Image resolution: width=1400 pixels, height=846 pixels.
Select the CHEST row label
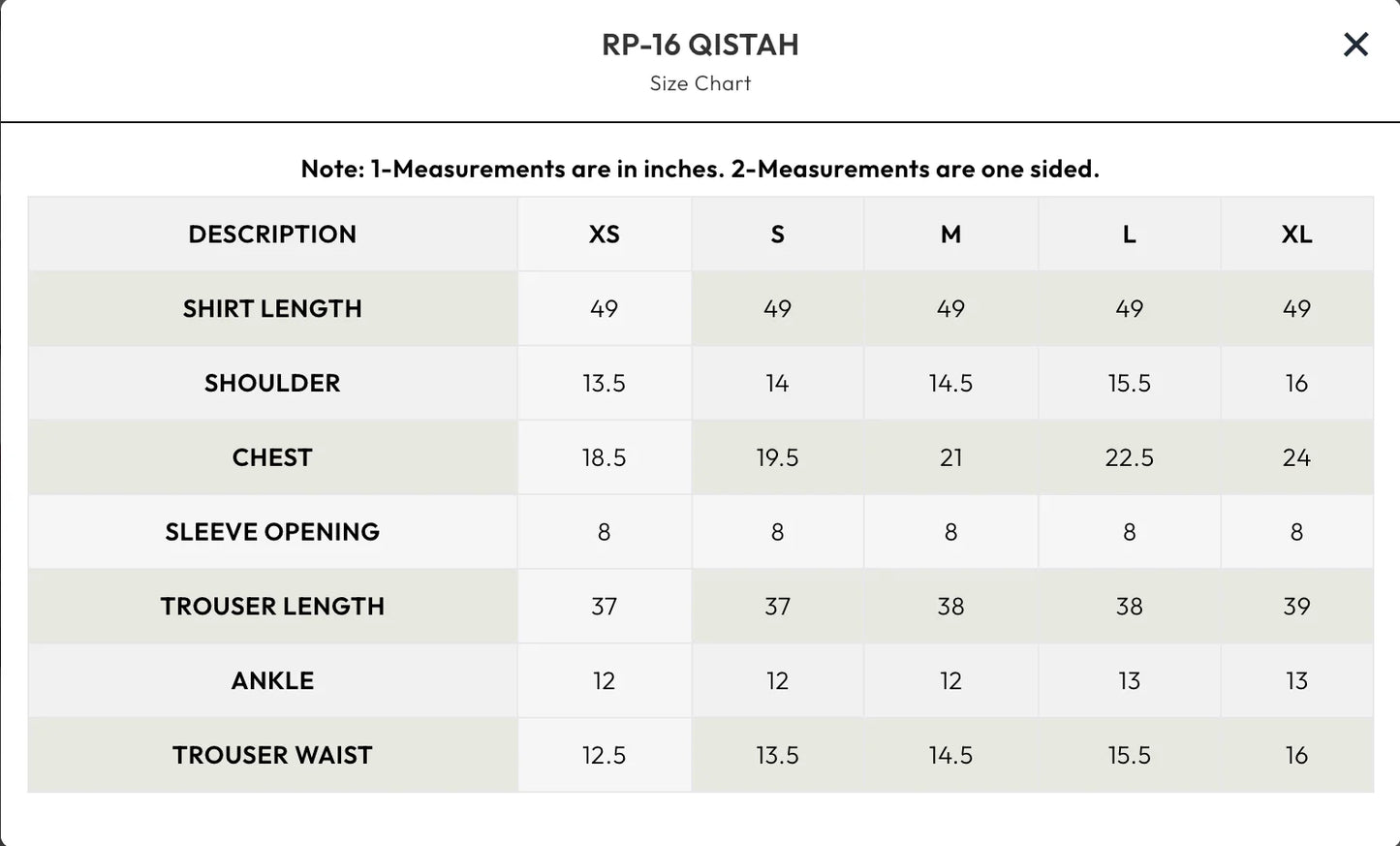click(x=272, y=456)
